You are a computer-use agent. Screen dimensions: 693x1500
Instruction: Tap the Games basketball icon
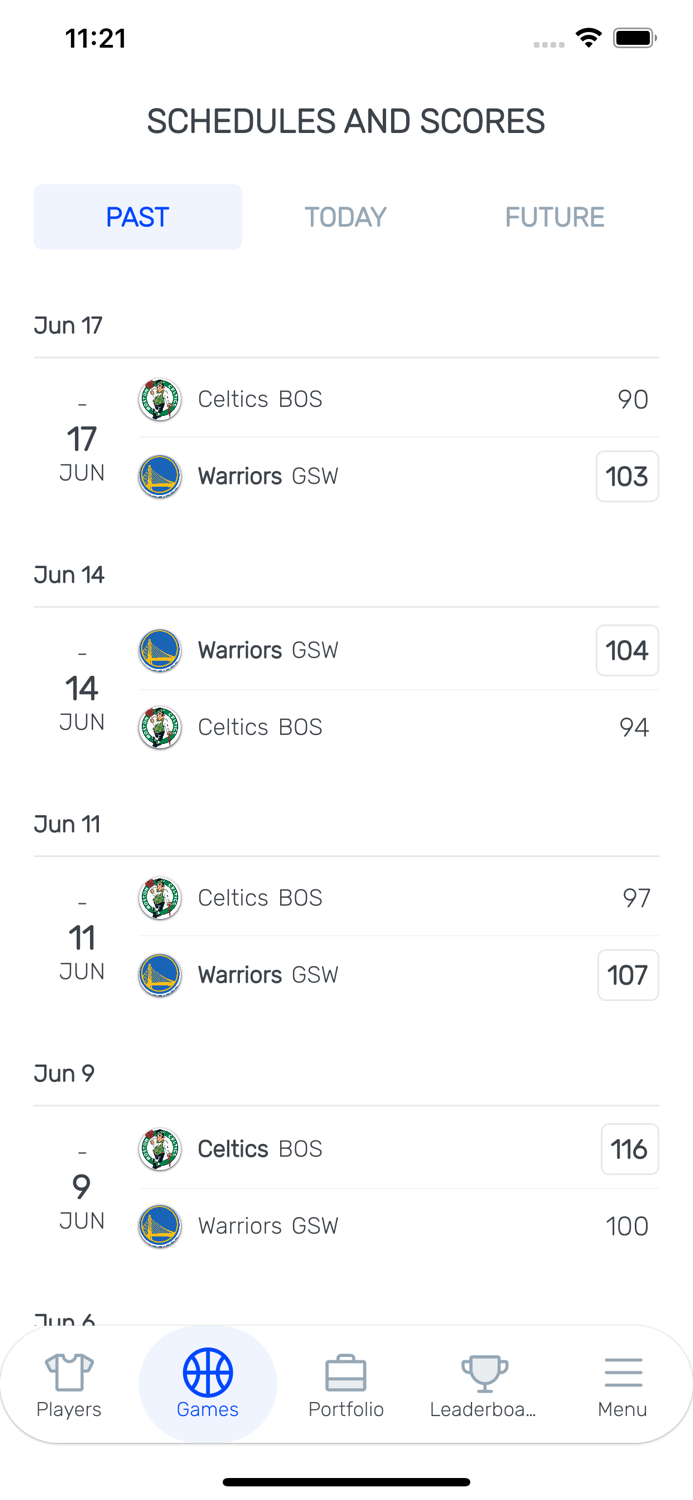(x=208, y=1372)
